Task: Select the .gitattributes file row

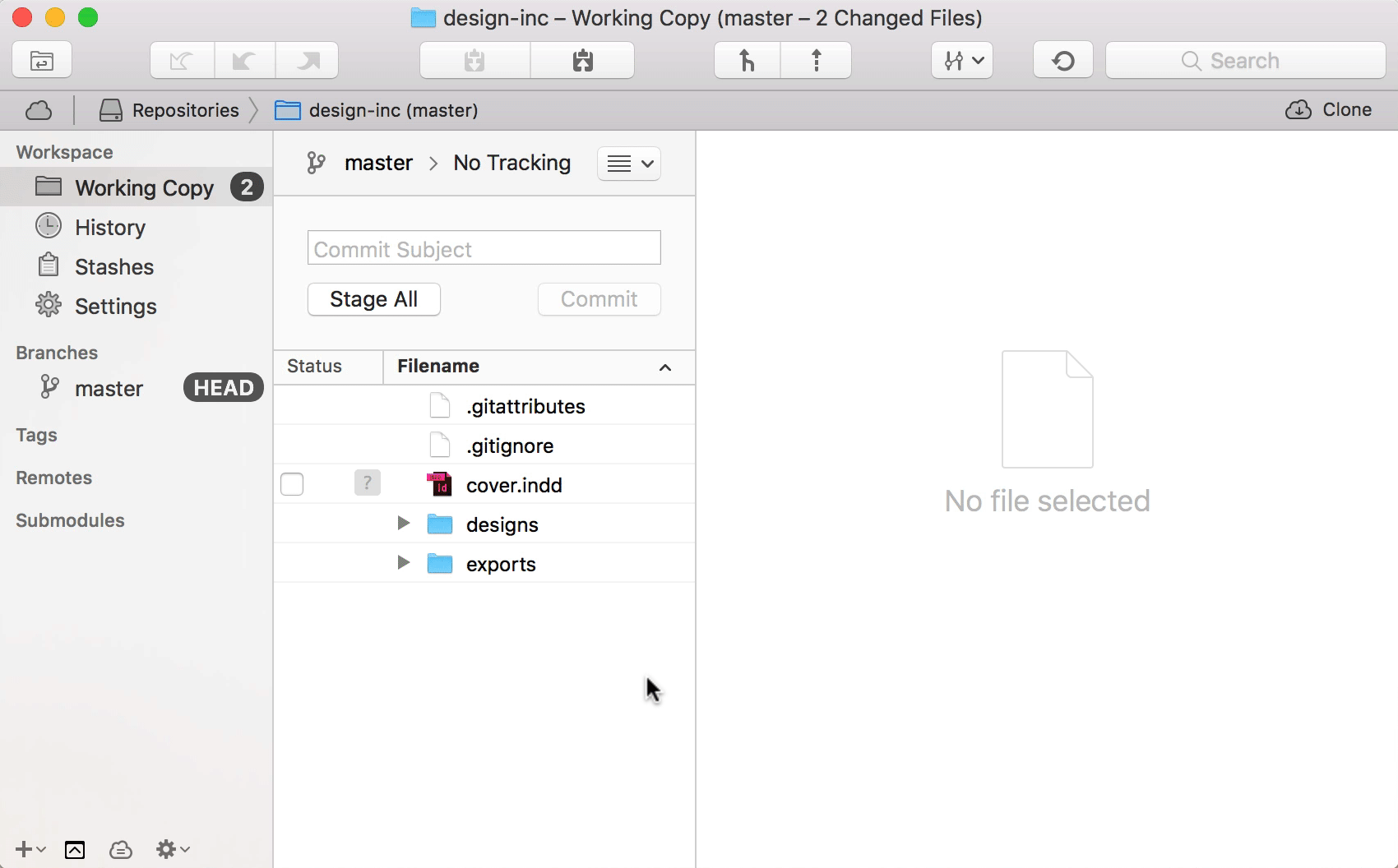Action: 484,406
